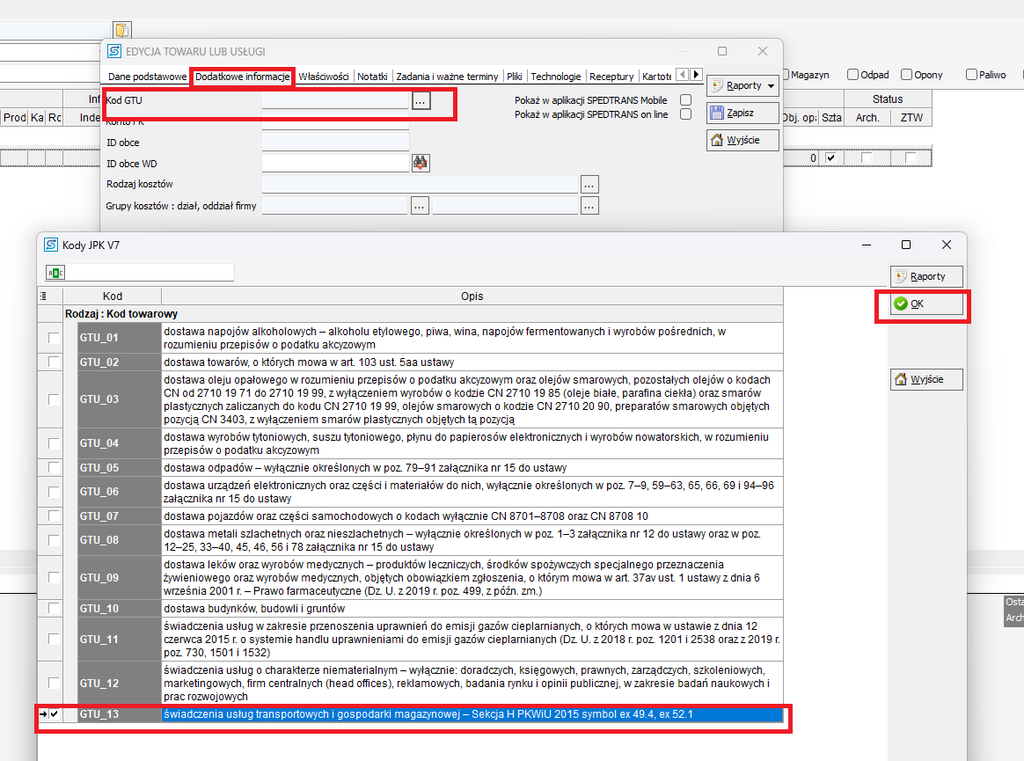Open the Zadania i ważne terminy tab
The height and width of the screenshot is (761, 1024).
point(447,76)
